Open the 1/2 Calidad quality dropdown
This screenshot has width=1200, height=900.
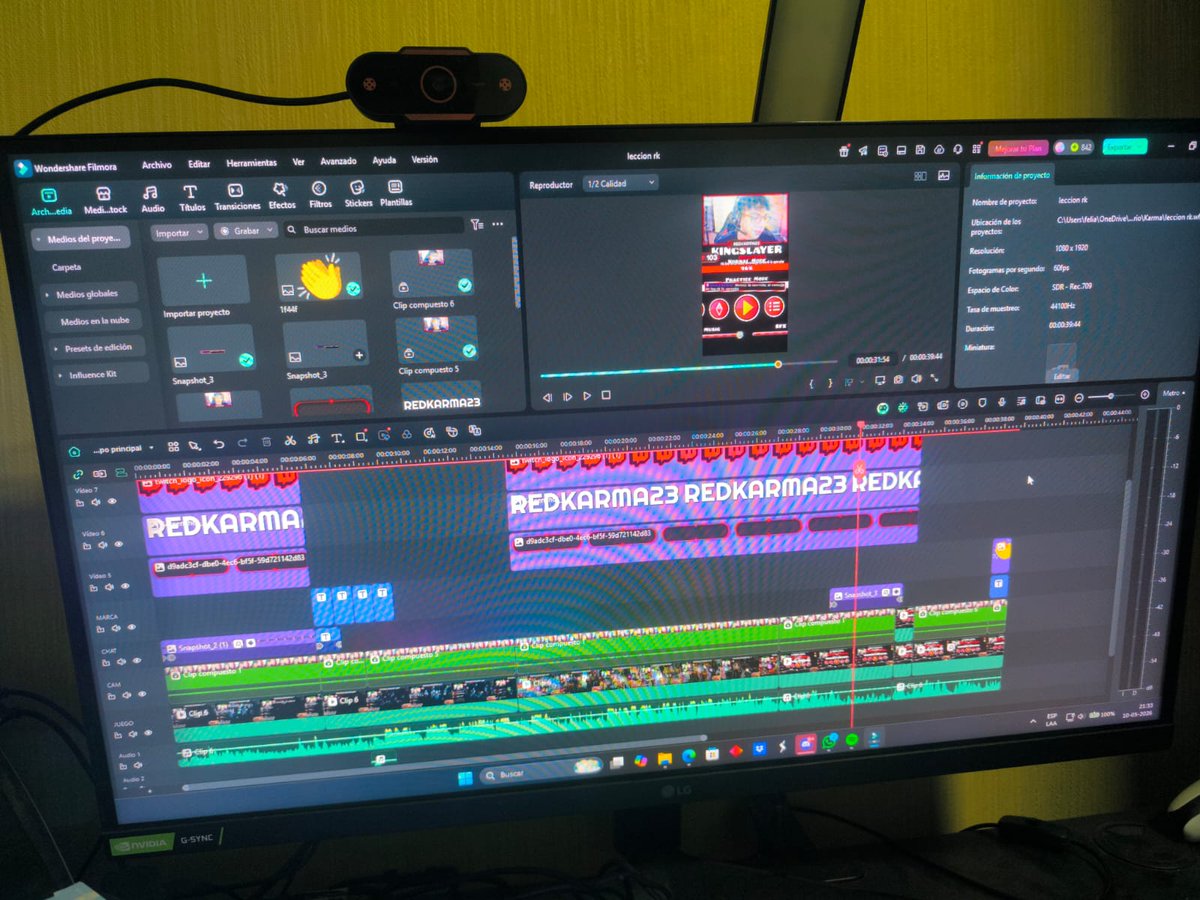pos(620,183)
